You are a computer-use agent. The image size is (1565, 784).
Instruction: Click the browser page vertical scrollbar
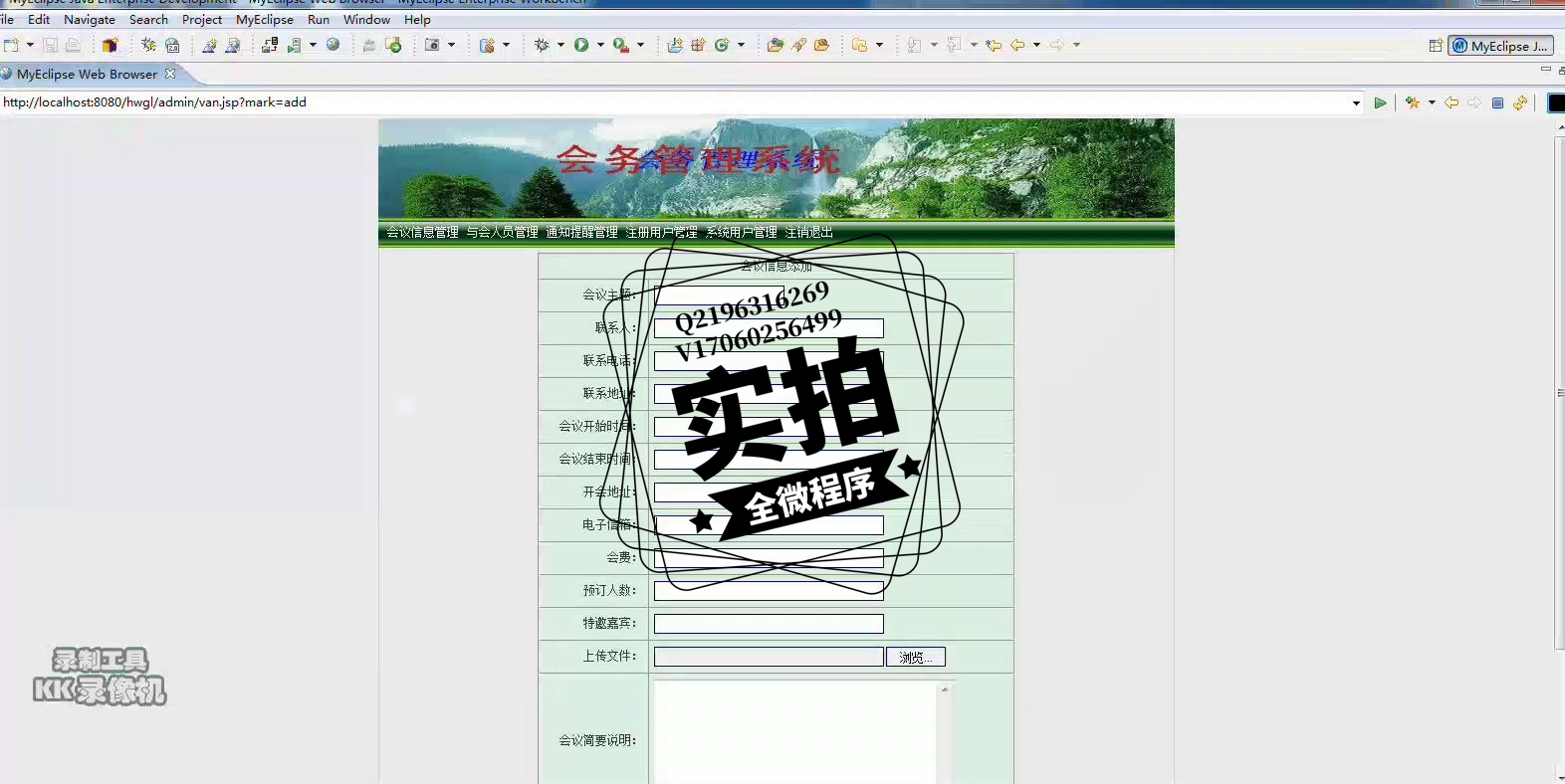1559,394
